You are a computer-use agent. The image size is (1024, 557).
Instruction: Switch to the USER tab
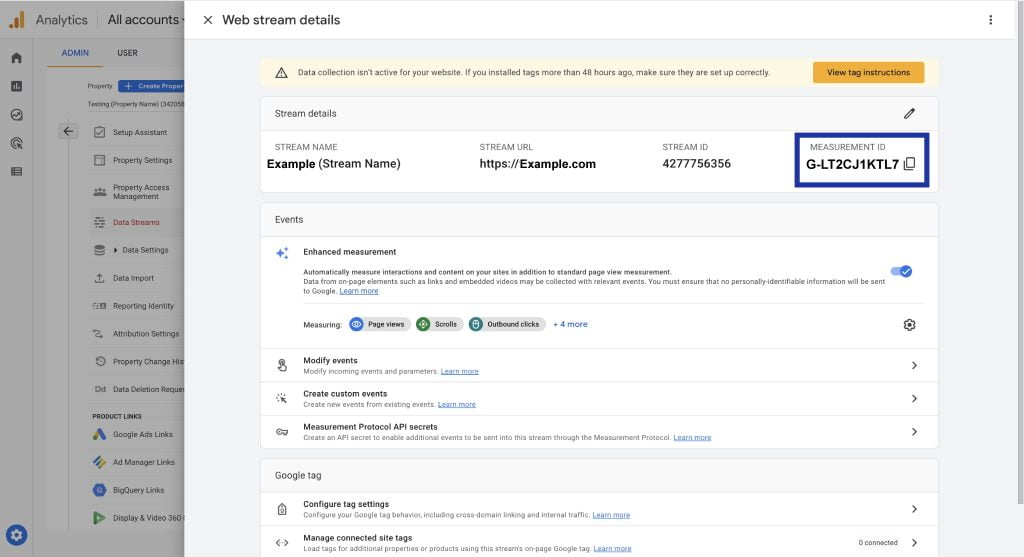[x=127, y=53]
